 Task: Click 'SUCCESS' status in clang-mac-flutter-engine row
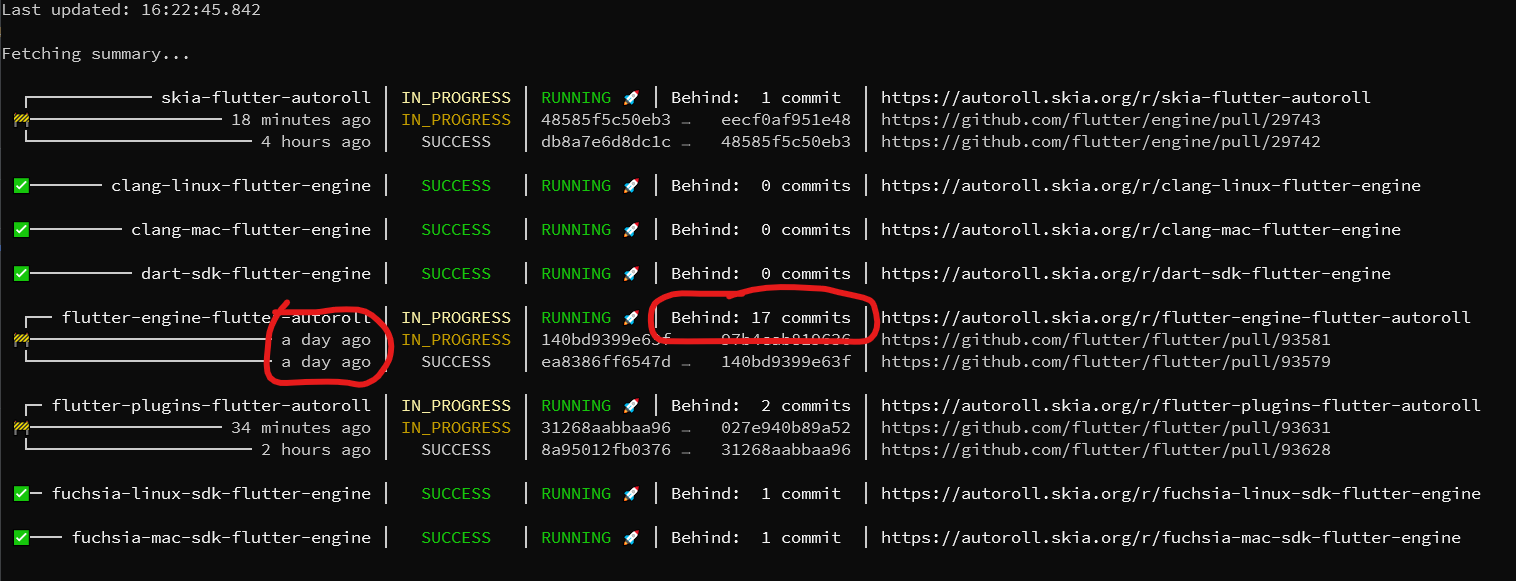pyautogui.click(x=456, y=230)
